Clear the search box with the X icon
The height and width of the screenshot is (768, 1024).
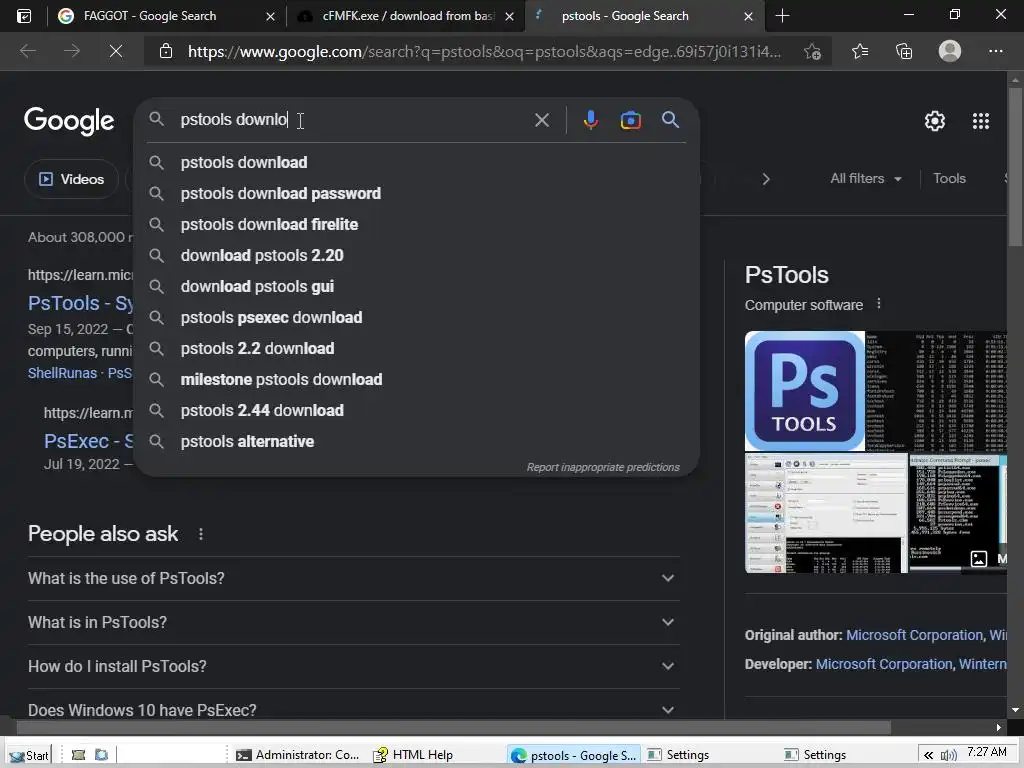pyautogui.click(x=541, y=120)
